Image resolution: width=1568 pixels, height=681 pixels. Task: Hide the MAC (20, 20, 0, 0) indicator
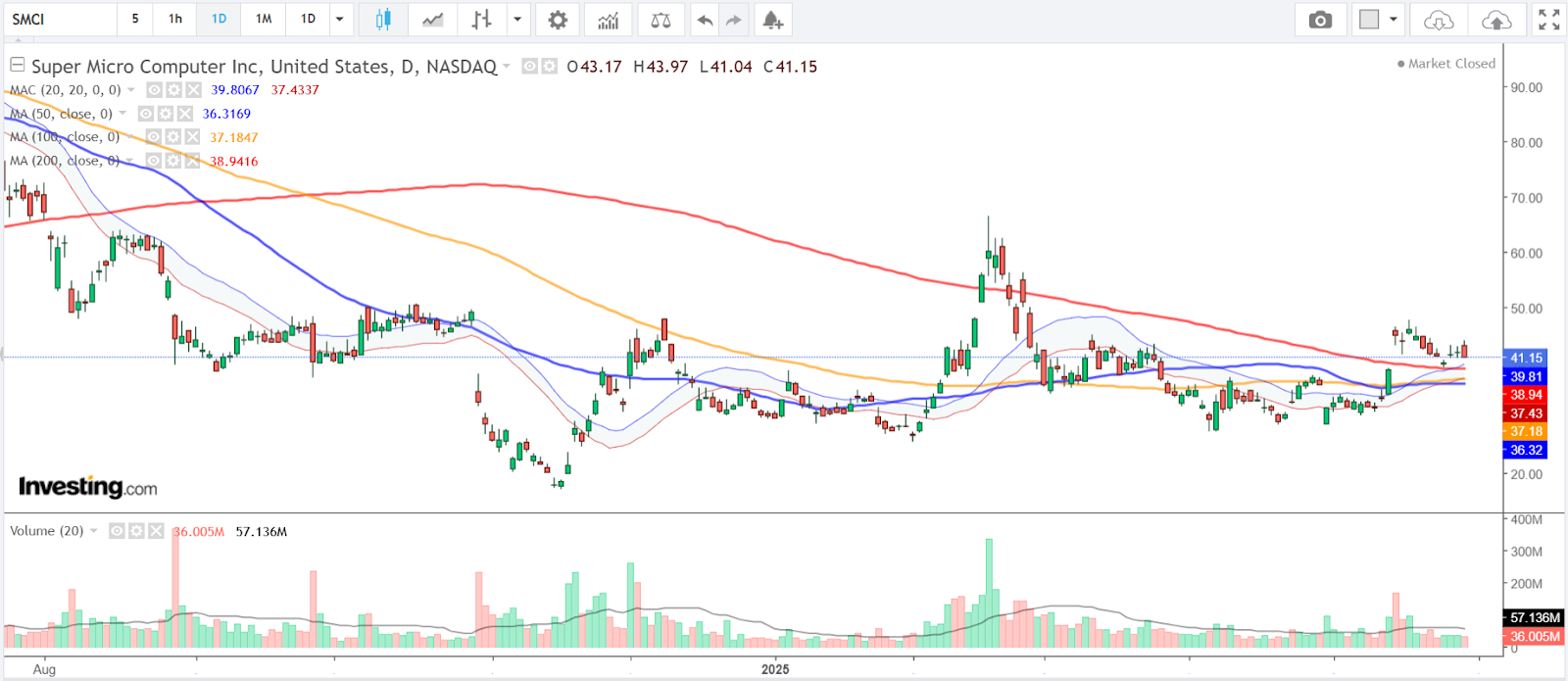(154, 90)
